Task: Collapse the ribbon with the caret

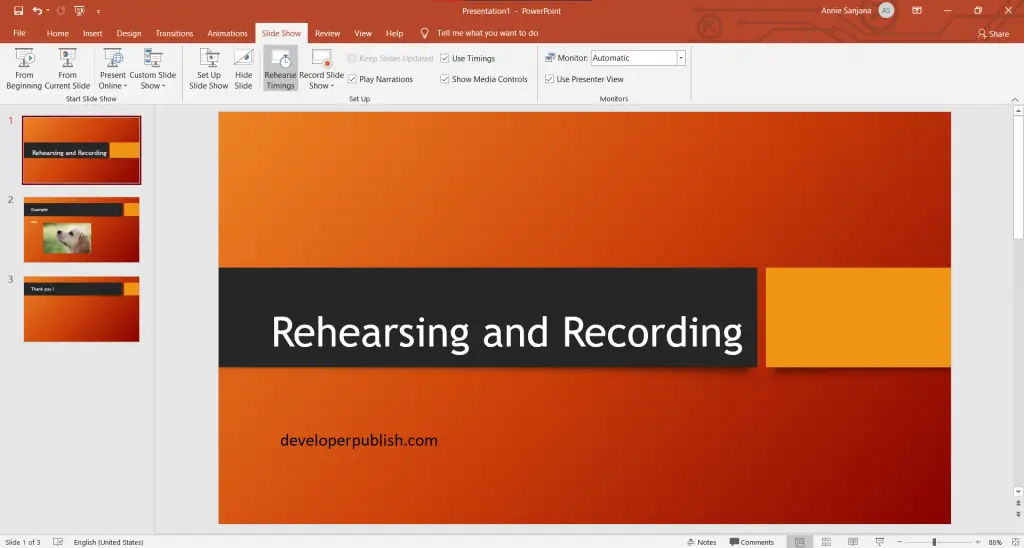Action: (x=1015, y=100)
